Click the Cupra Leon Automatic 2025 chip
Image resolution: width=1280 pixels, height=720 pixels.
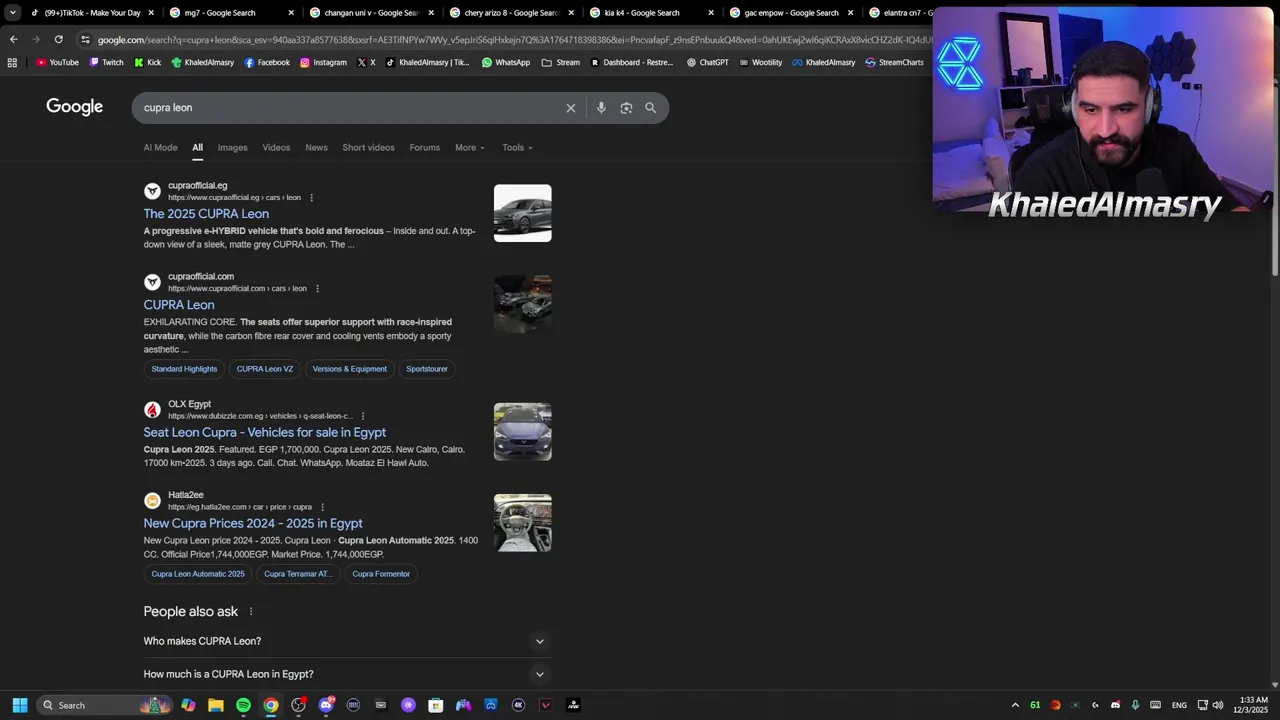pyautogui.click(x=198, y=574)
